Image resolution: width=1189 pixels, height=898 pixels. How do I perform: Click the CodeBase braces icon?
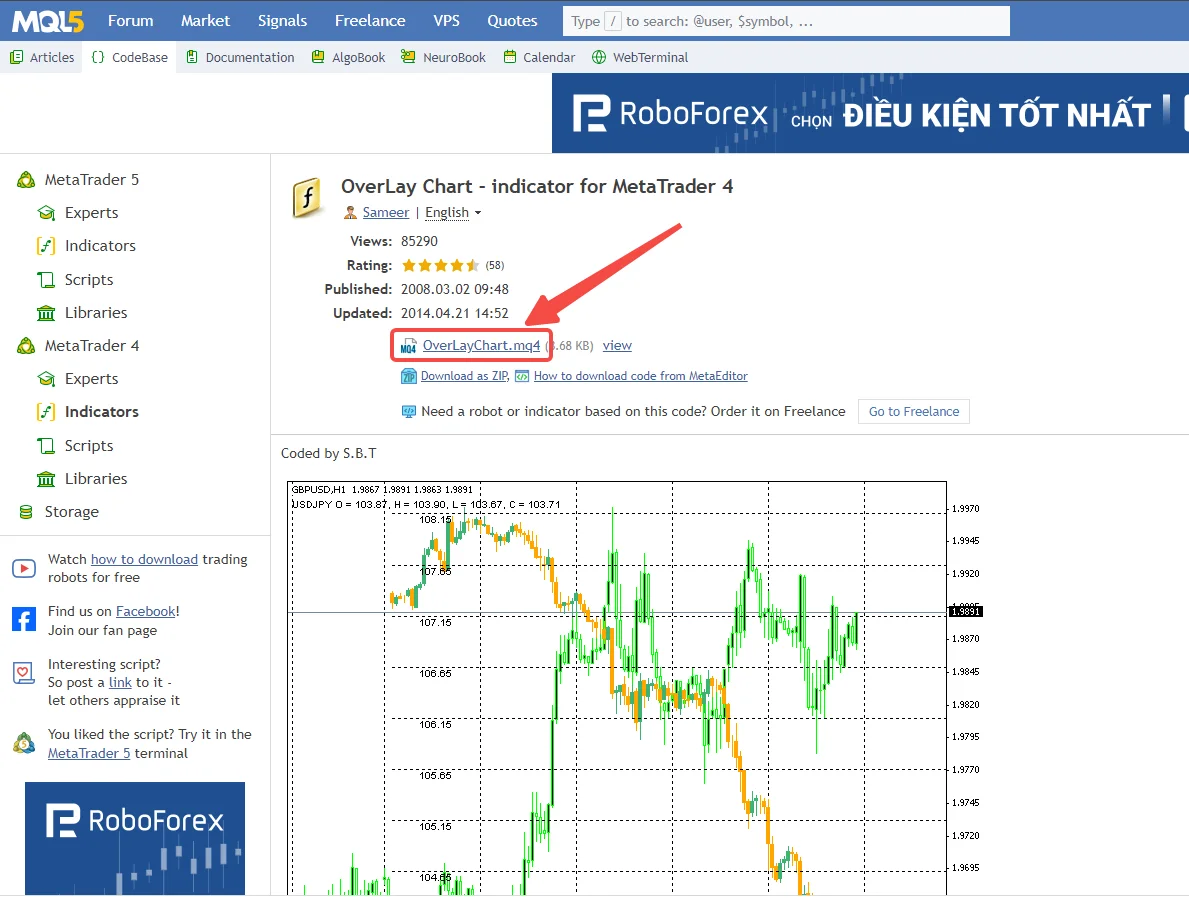pos(98,57)
